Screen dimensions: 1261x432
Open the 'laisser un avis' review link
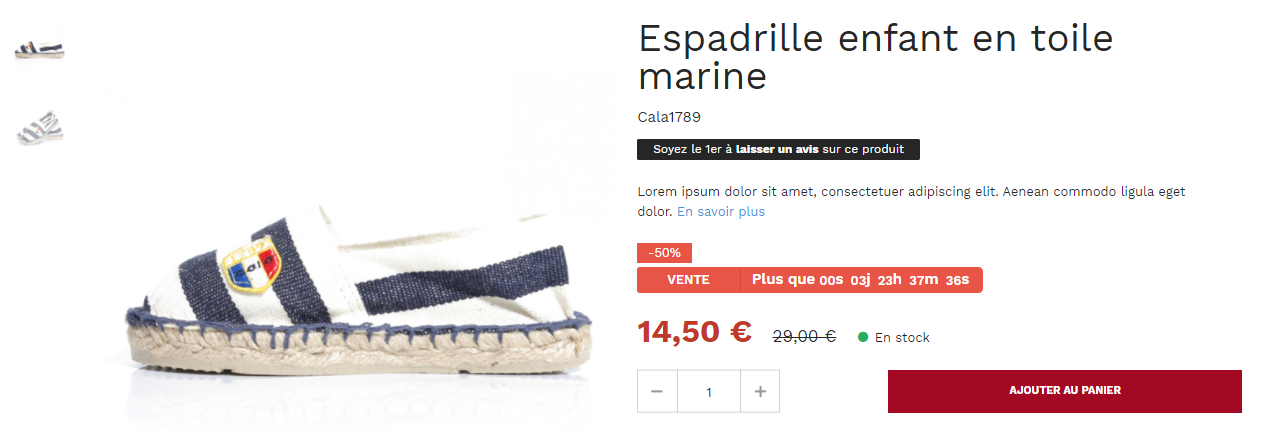[777, 149]
